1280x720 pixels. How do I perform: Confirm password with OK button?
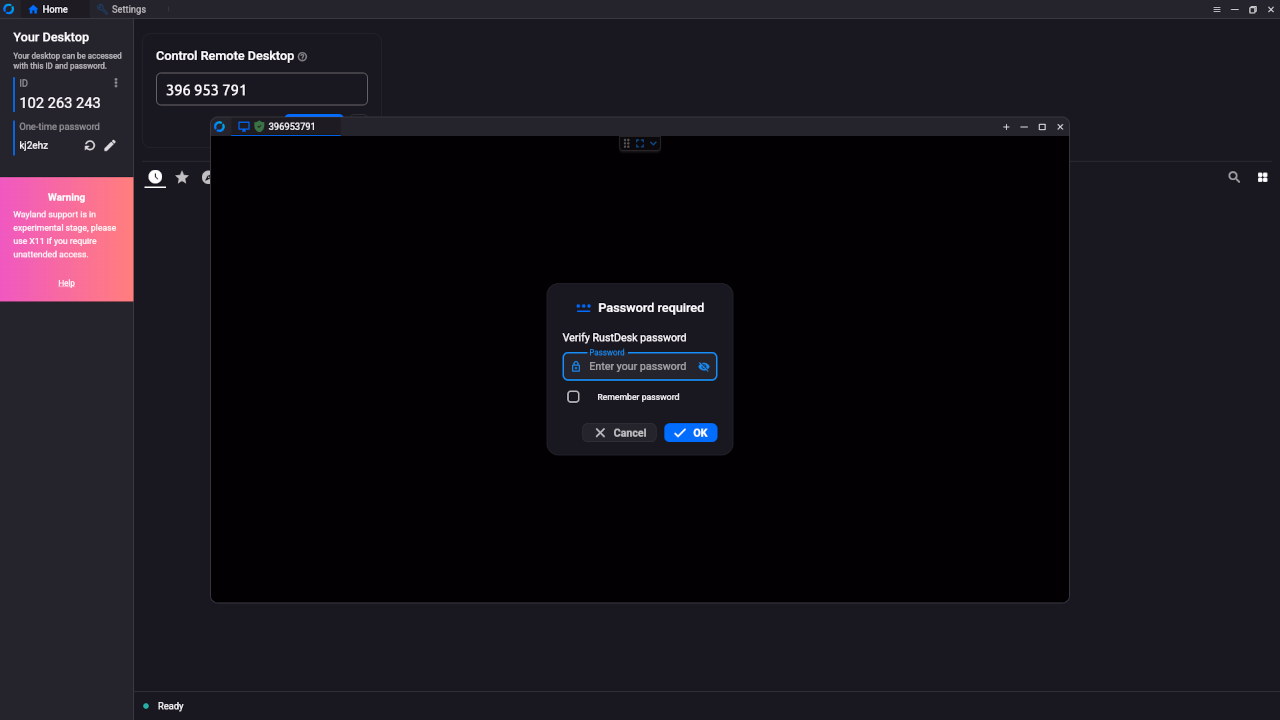point(691,433)
